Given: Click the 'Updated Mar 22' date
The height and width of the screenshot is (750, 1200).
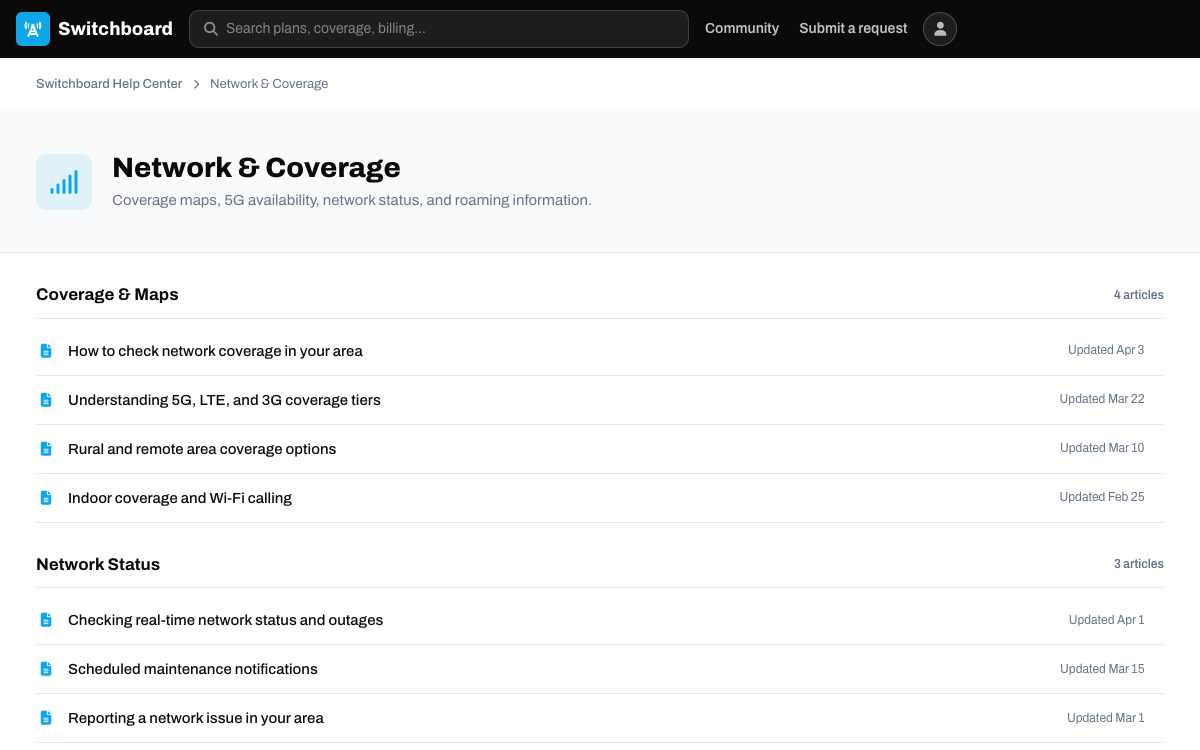Looking at the screenshot, I should tap(1102, 399).
